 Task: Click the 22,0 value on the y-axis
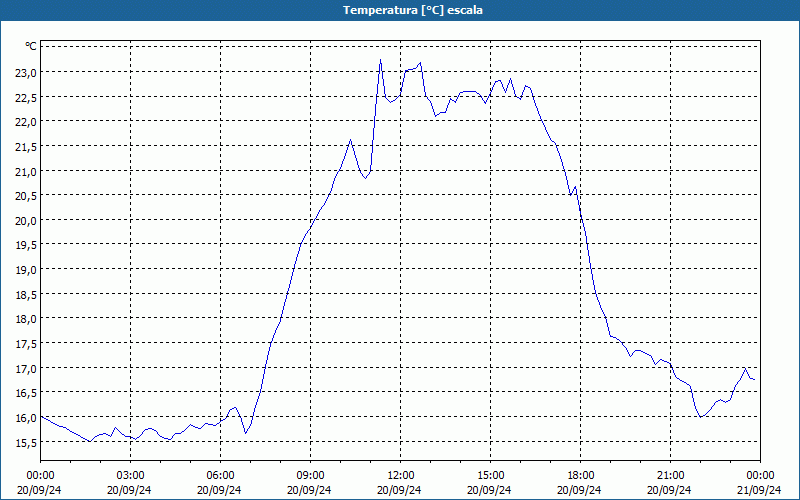pyautogui.click(x=26, y=122)
